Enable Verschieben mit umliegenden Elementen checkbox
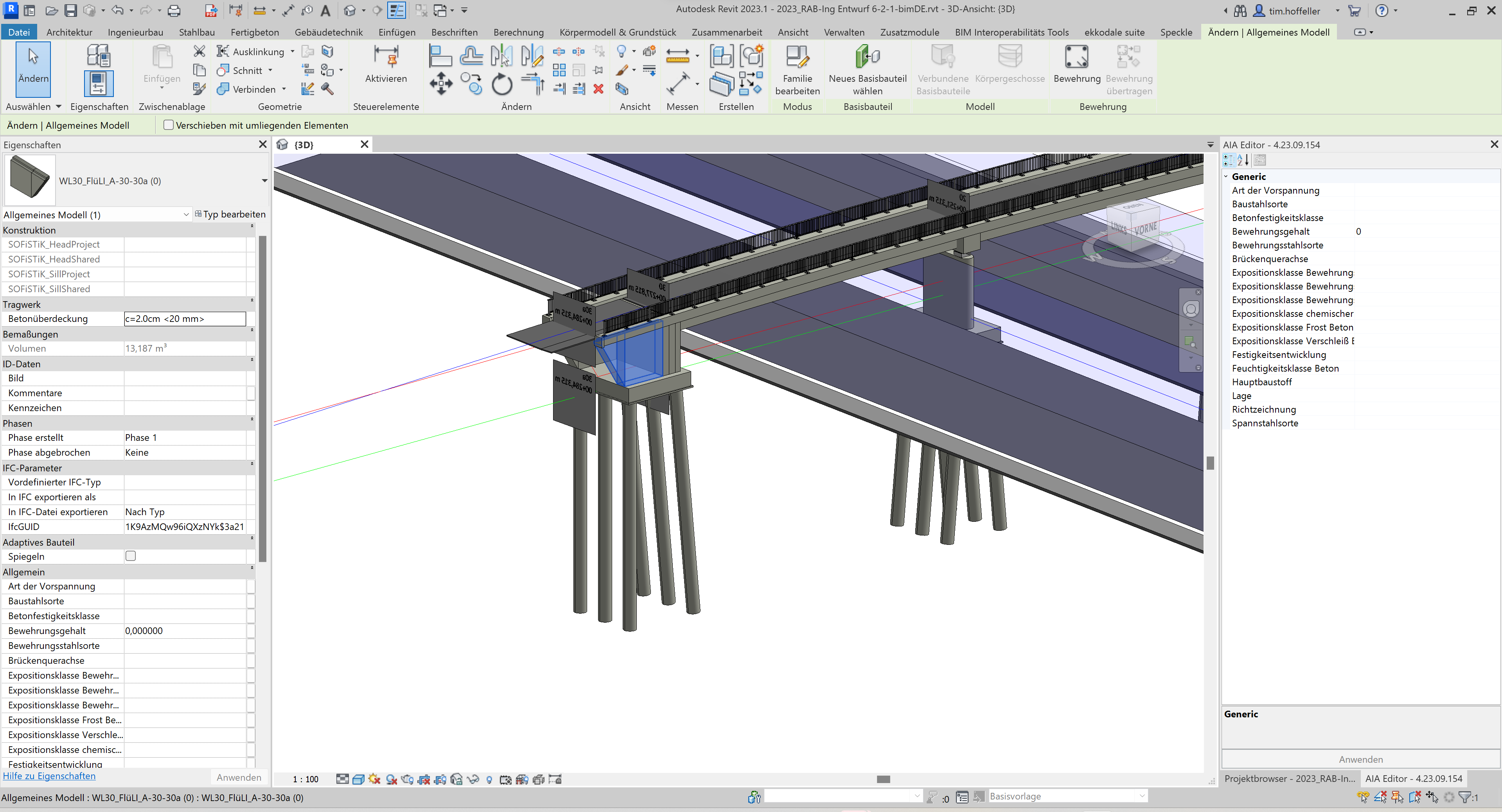 (x=169, y=125)
